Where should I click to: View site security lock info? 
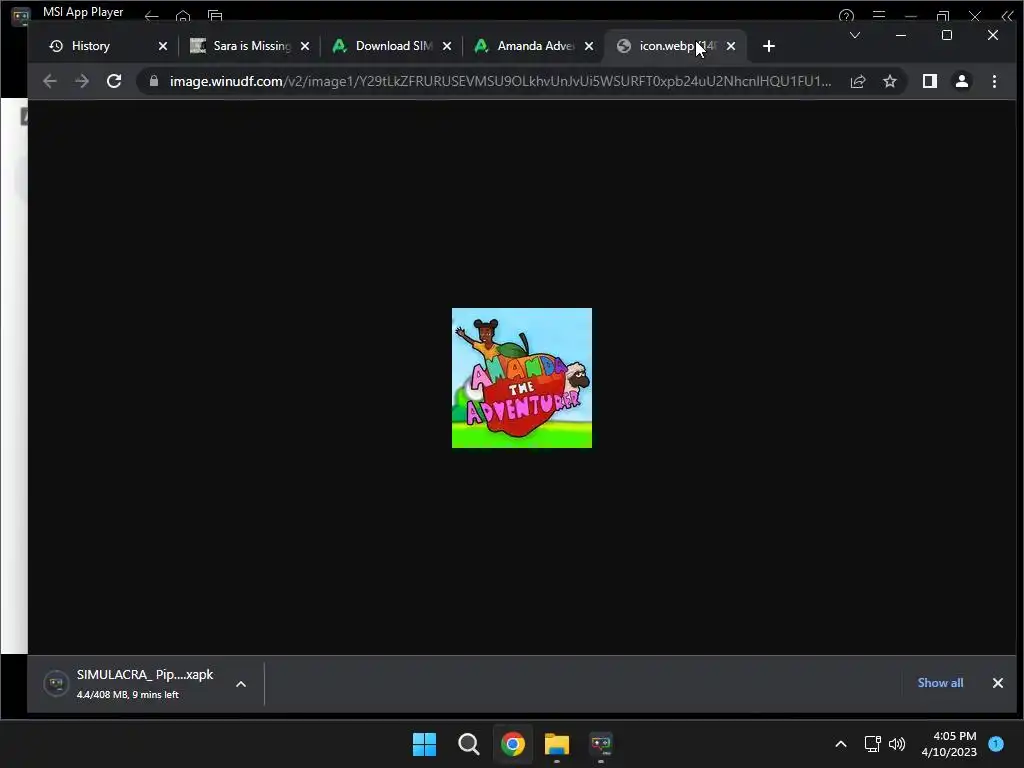click(x=154, y=81)
